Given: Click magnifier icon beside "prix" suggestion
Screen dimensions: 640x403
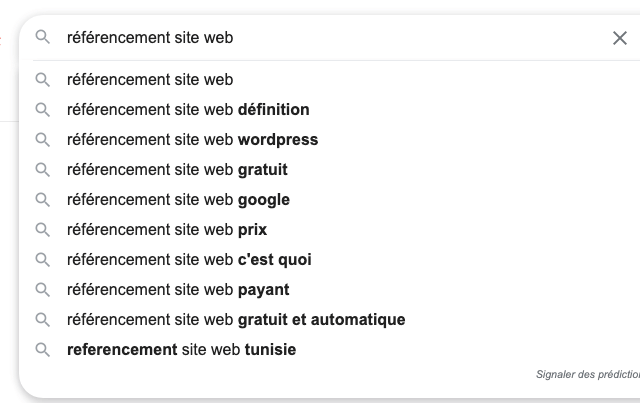Looking at the screenshot, I should coord(42,230).
